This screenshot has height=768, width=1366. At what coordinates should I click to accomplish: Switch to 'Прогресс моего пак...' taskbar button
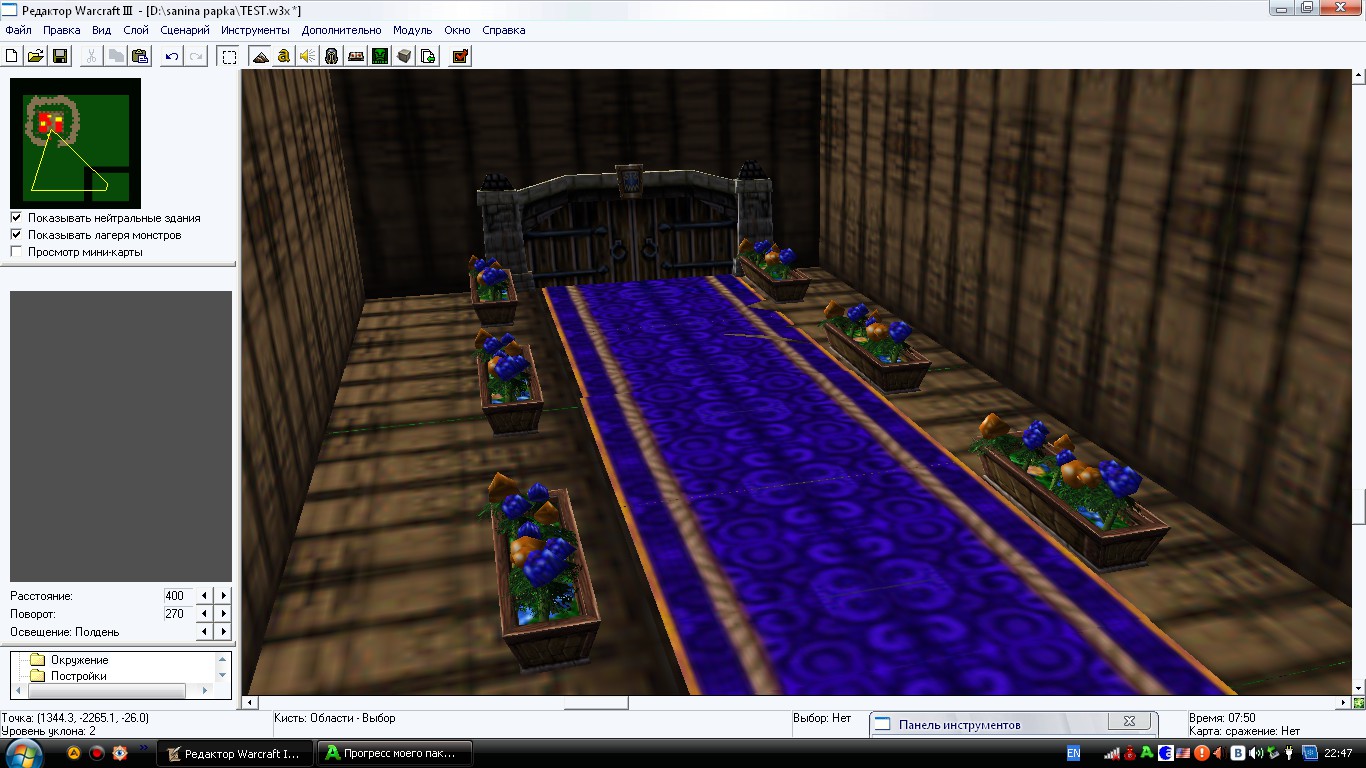[x=394, y=753]
